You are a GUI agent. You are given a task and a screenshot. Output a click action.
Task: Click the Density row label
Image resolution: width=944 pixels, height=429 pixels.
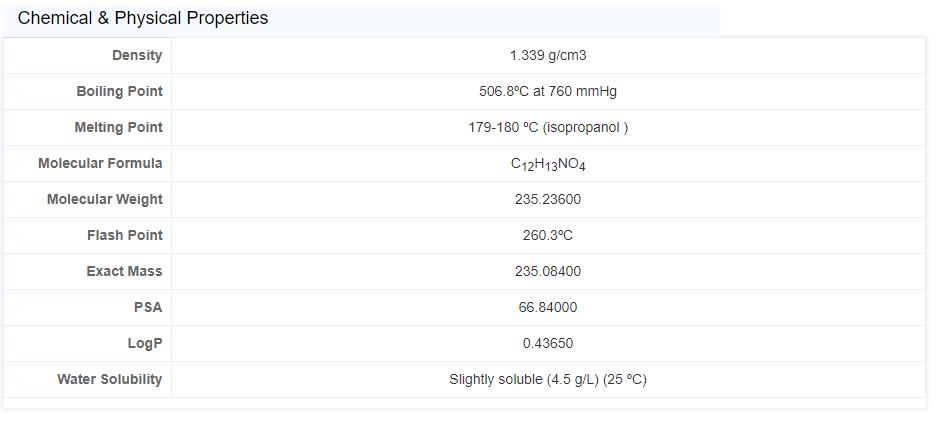tap(137, 55)
